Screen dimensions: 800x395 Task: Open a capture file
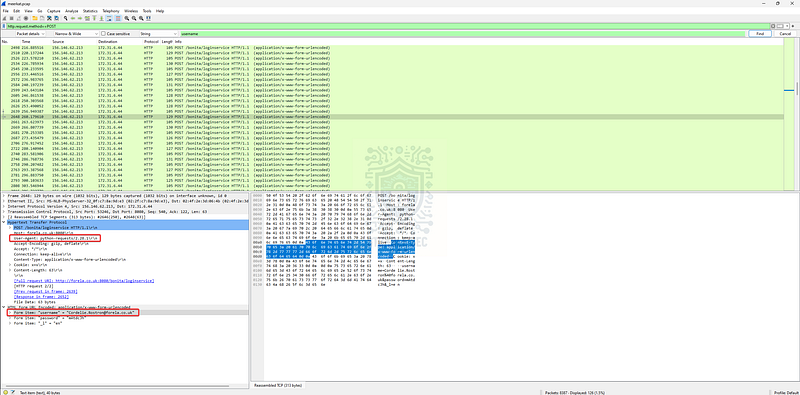[x=35, y=18]
